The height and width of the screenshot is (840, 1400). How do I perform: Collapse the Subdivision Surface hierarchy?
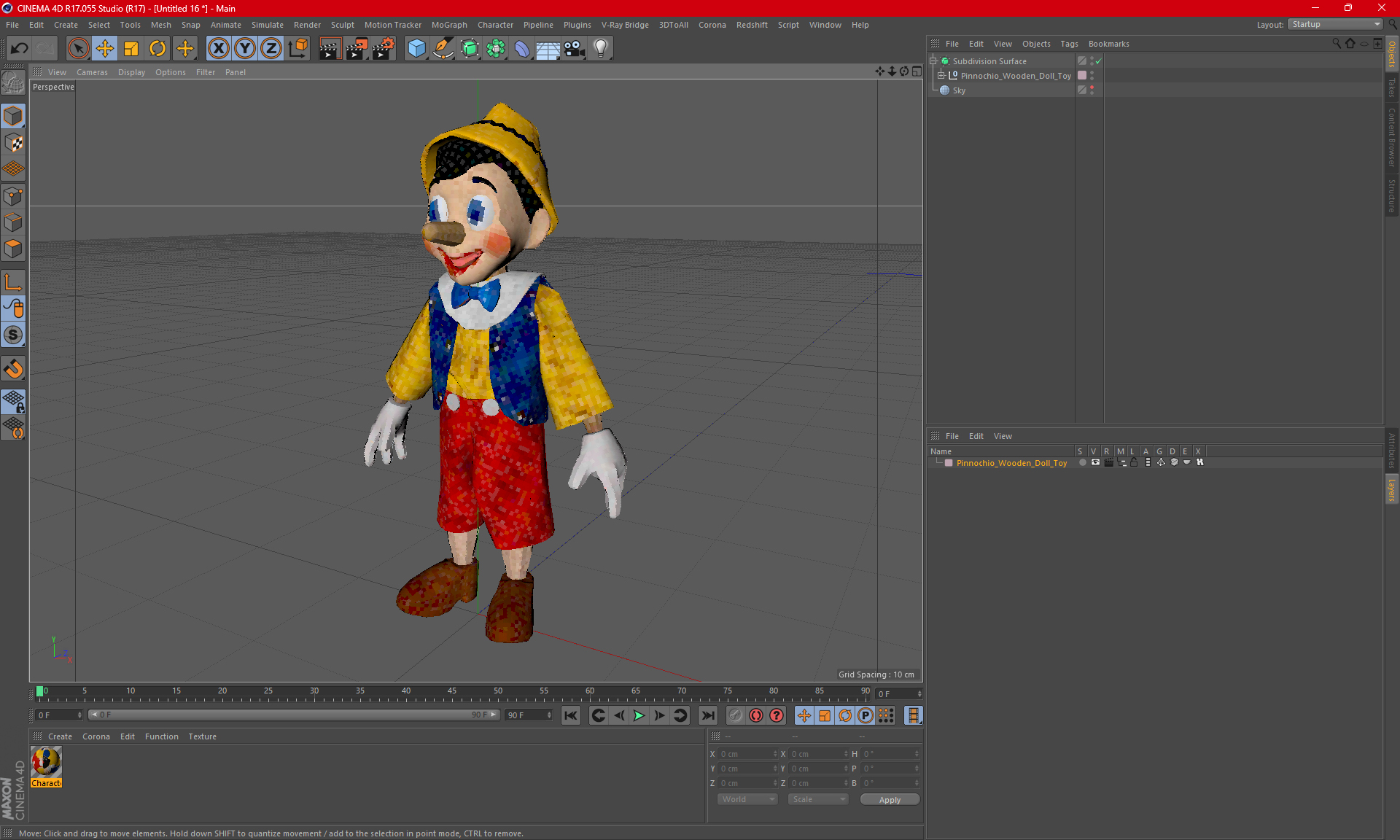click(x=933, y=61)
